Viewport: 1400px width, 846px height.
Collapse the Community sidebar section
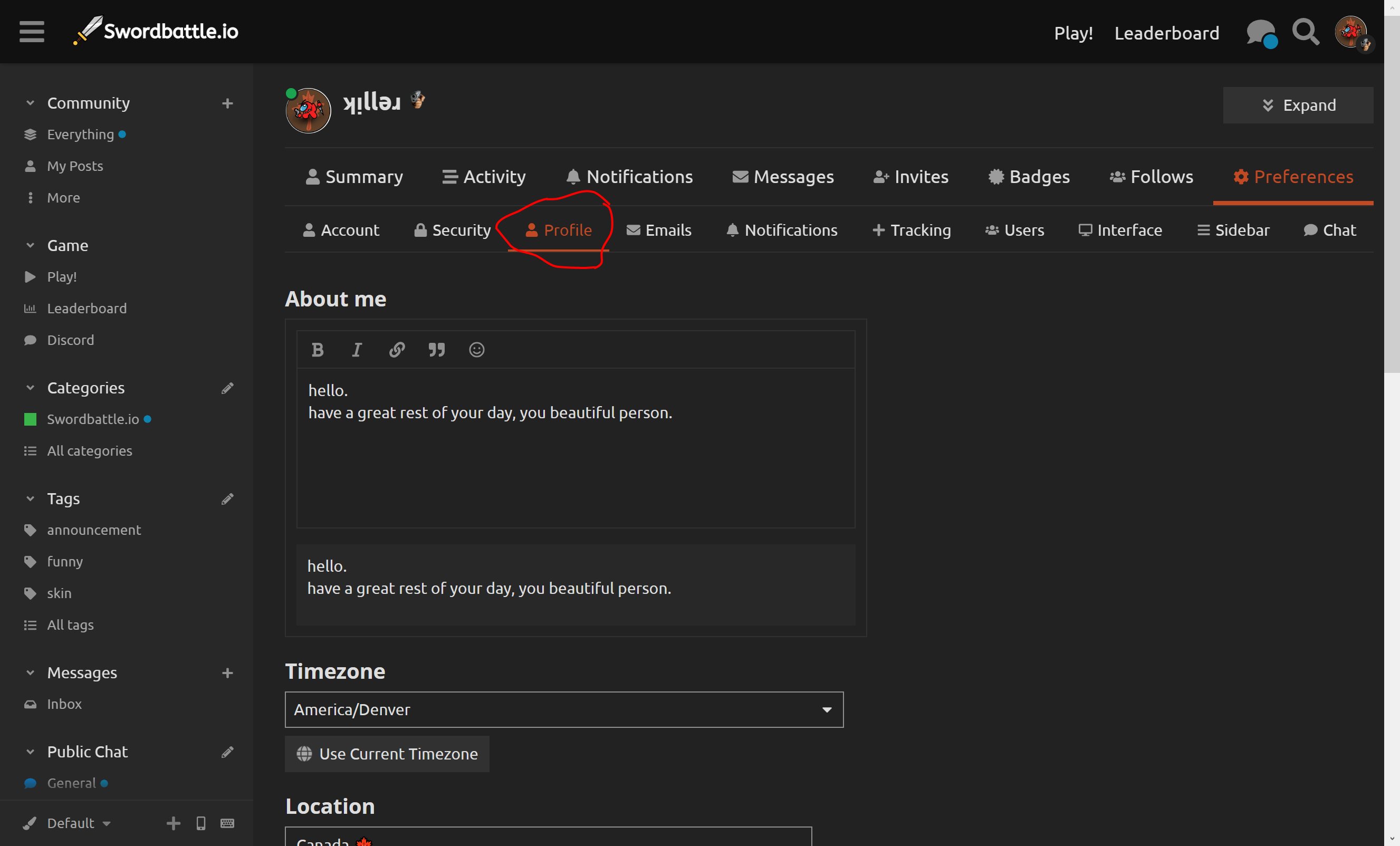click(x=30, y=103)
